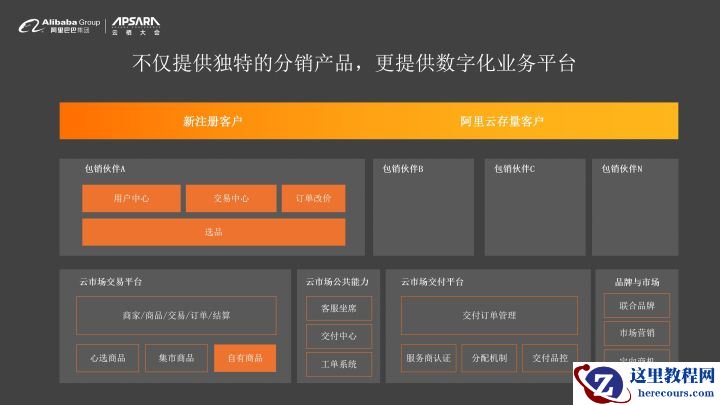This screenshot has width=720, height=405.
Task: Click the wide orange 选品 box
Action: tap(214, 232)
